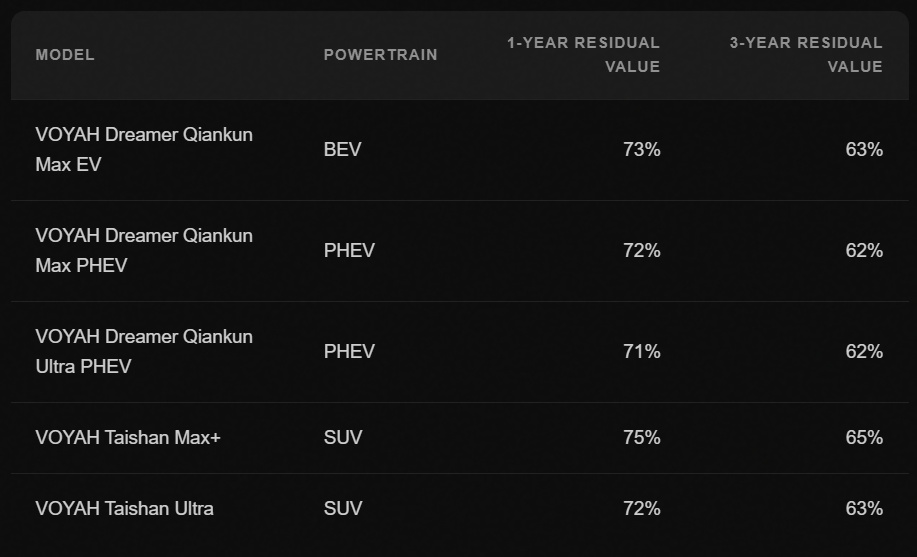Click the MODEL column header
This screenshot has width=917, height=557.
pos(65,55)
